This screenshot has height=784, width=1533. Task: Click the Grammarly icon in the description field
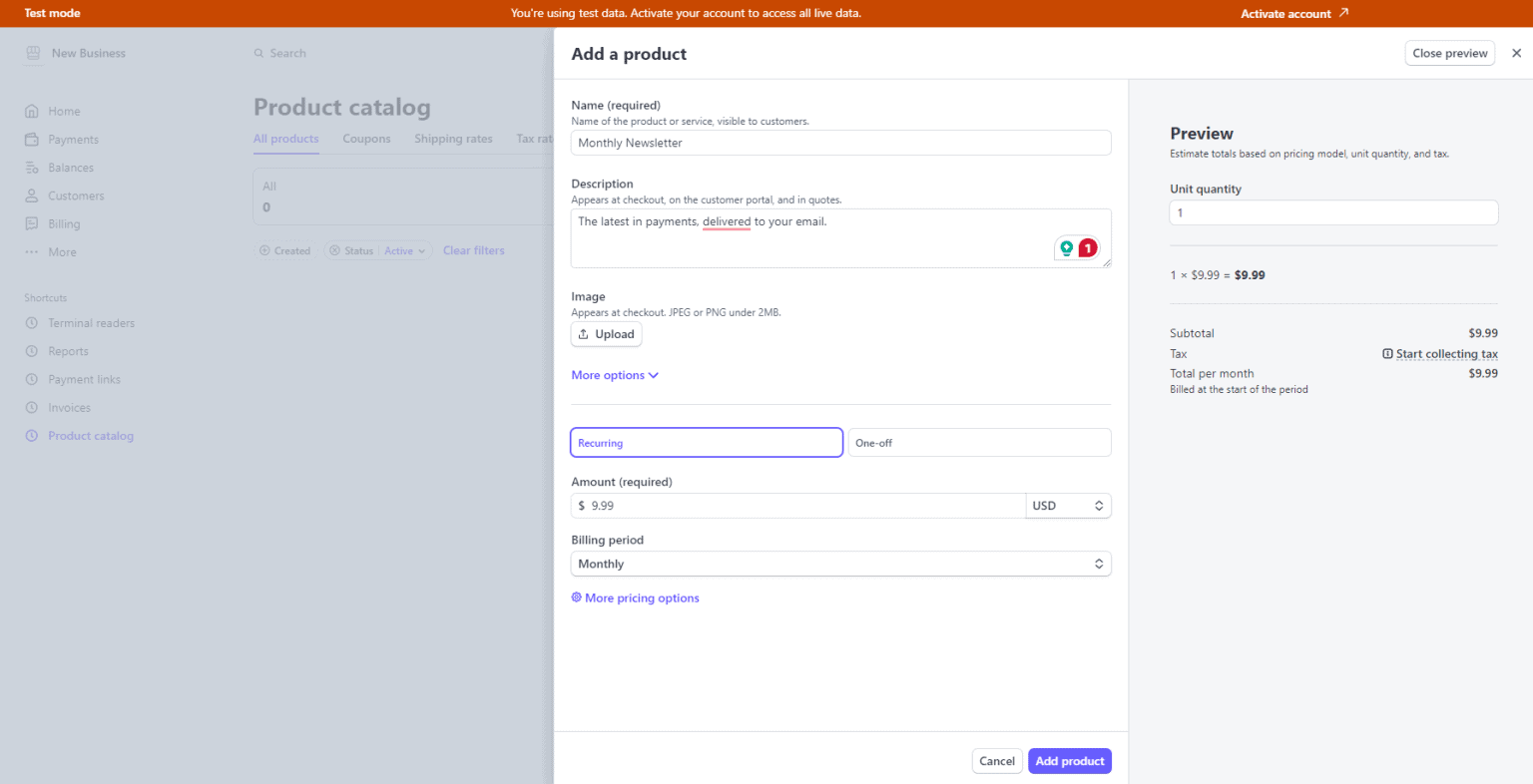pyautogui.click(x=1066, y=246)
